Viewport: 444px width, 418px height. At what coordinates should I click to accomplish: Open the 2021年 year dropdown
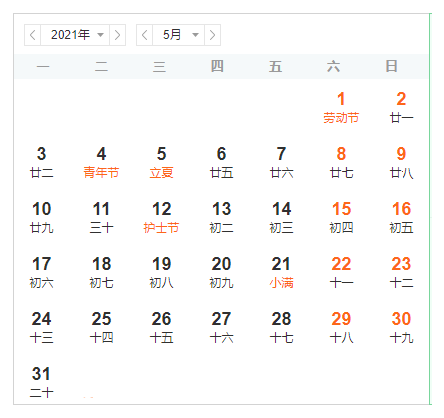coord(75,35)
